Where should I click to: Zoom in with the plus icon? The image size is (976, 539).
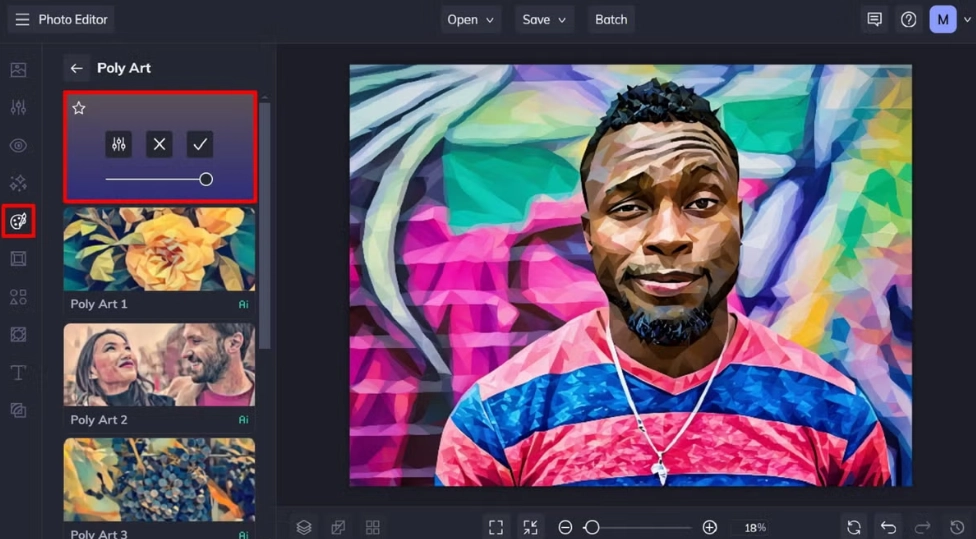pos(710,527)
